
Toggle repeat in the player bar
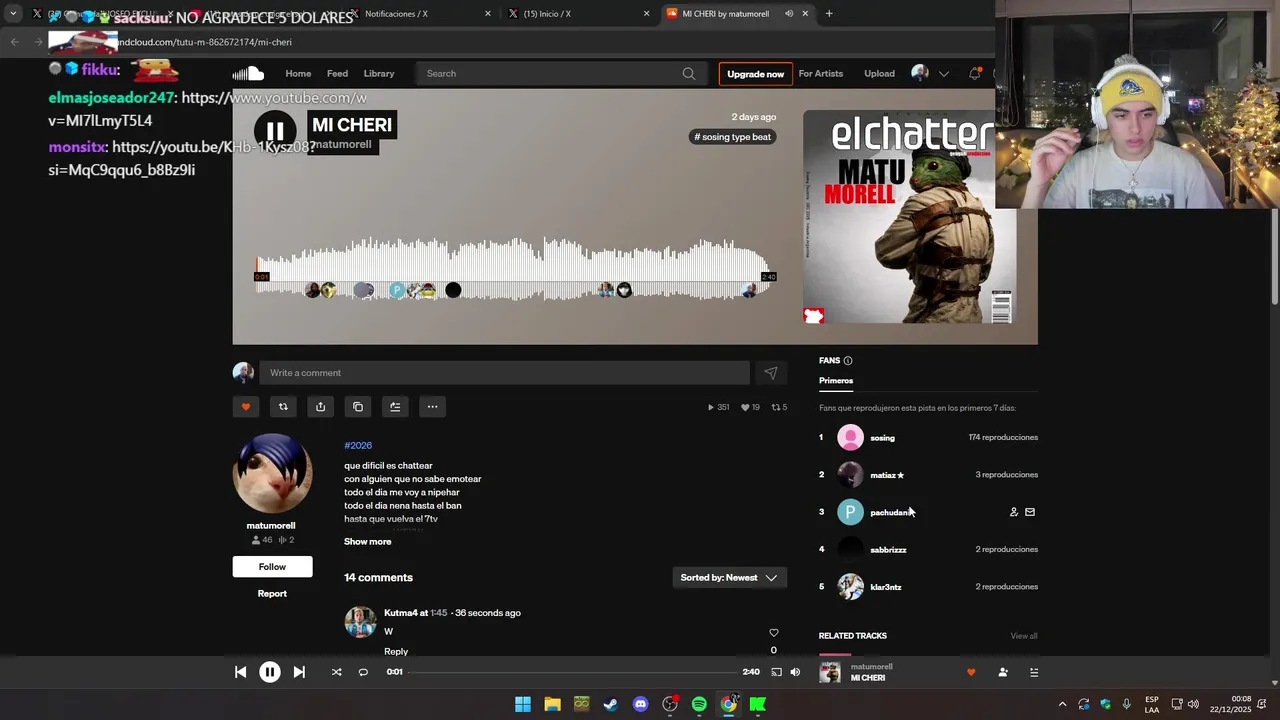click(x=363, y=672)
